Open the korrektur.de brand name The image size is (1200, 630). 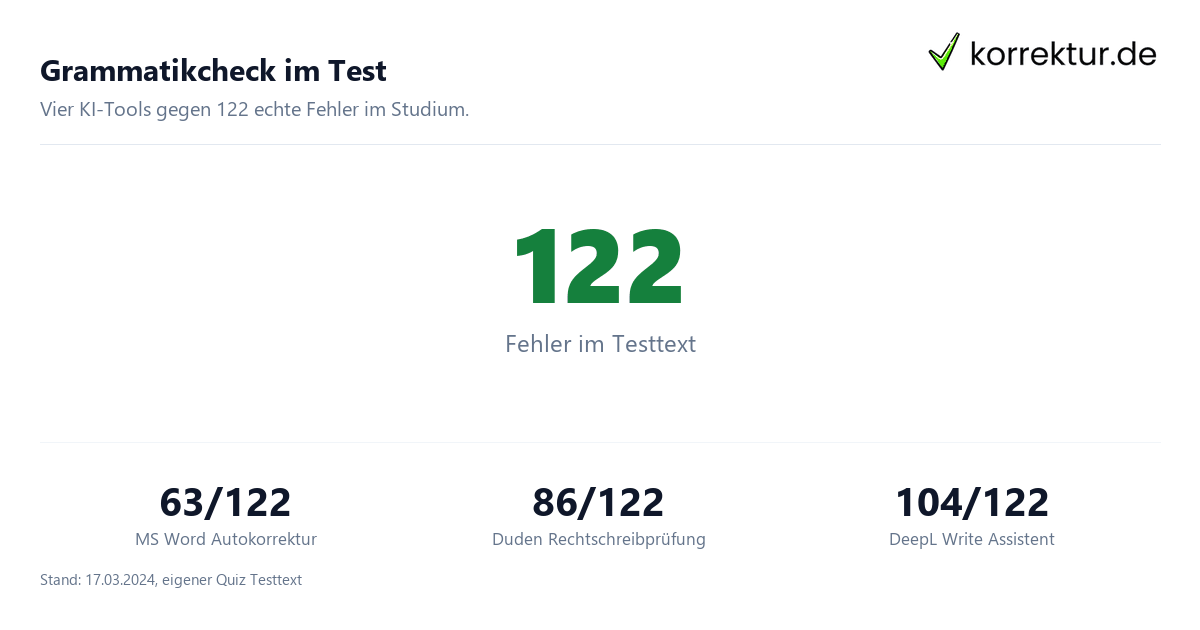1063,53
